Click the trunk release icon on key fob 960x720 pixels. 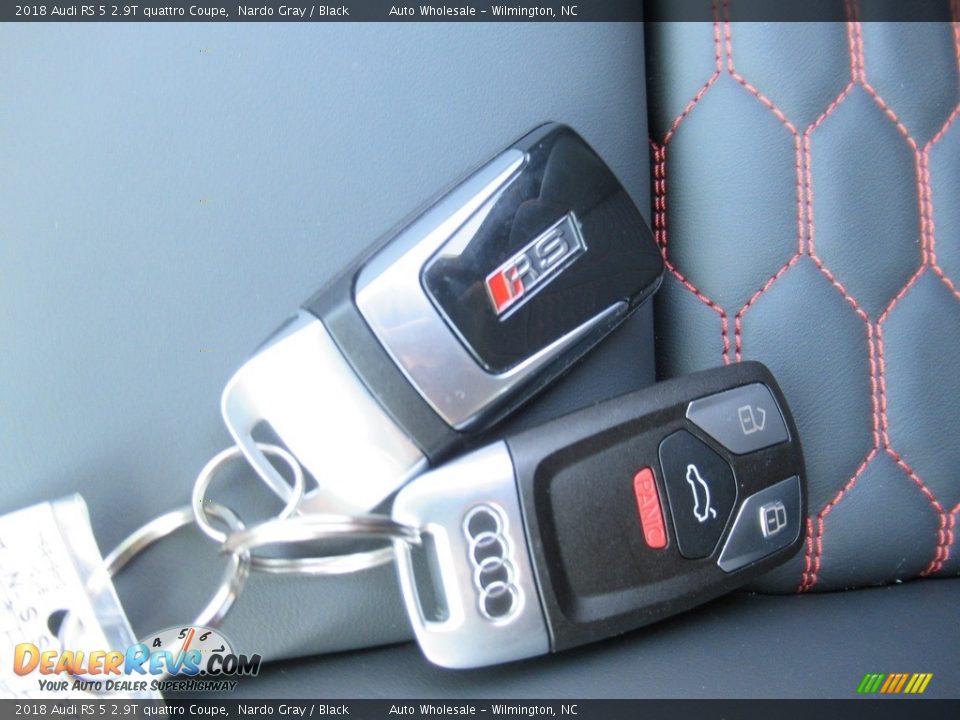pos(698,492)
